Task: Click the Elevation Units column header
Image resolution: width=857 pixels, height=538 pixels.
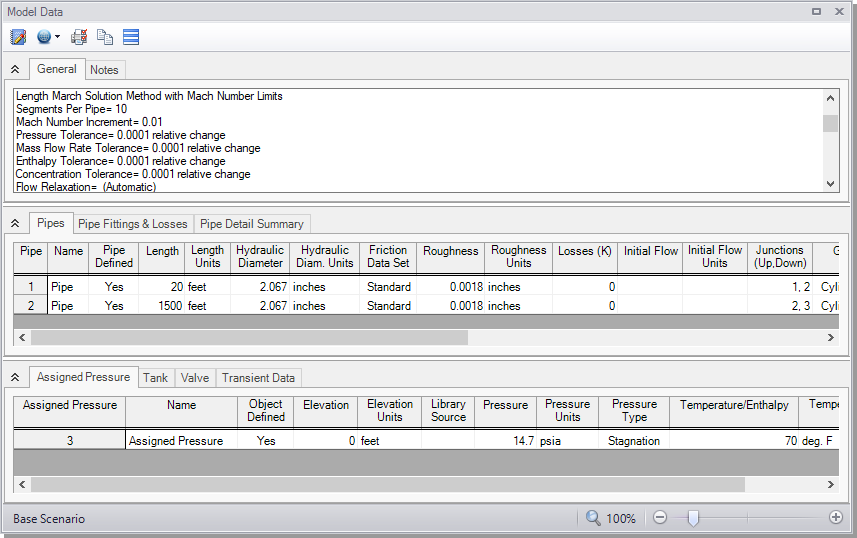Action: [x=390, y=411]
